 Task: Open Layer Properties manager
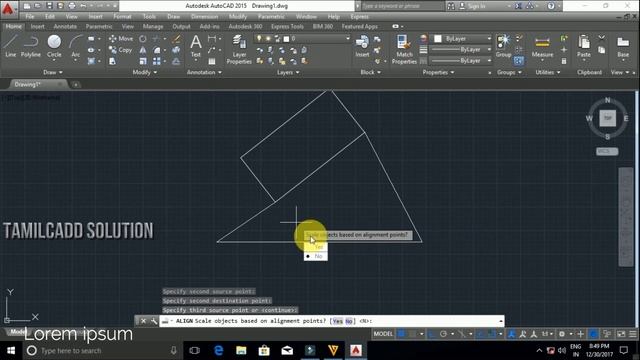(239, 49)
